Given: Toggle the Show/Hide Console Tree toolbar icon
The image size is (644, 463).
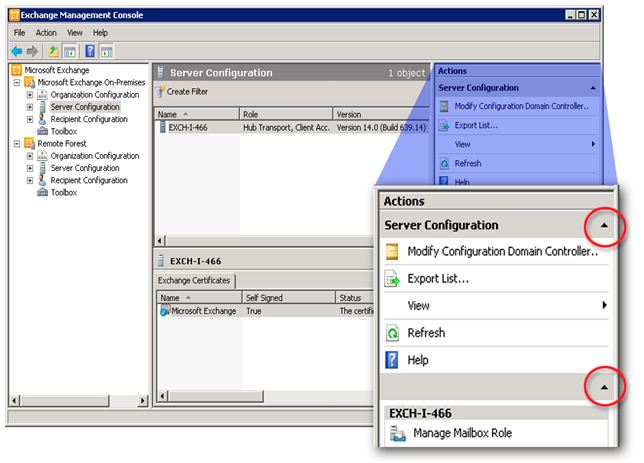Looking at the screenshot, I should [70, 52].
